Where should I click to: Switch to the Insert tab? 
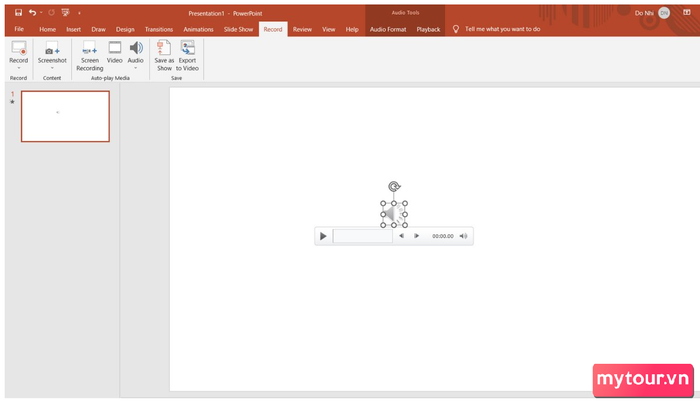click(74, 29)
